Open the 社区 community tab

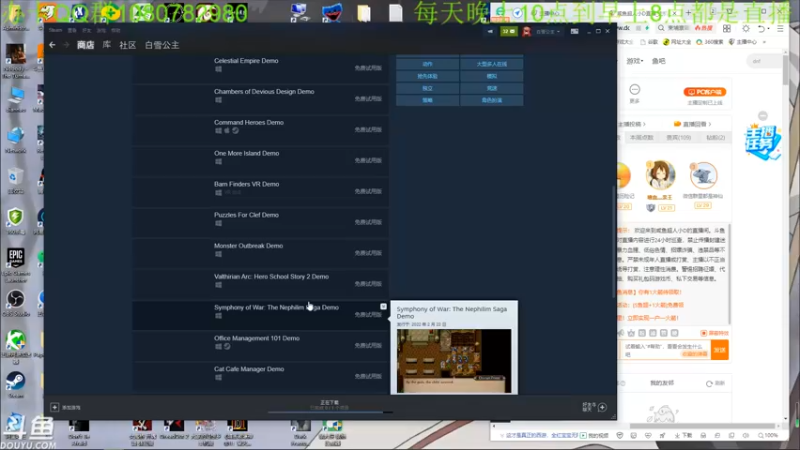click(x=128, y=45)
